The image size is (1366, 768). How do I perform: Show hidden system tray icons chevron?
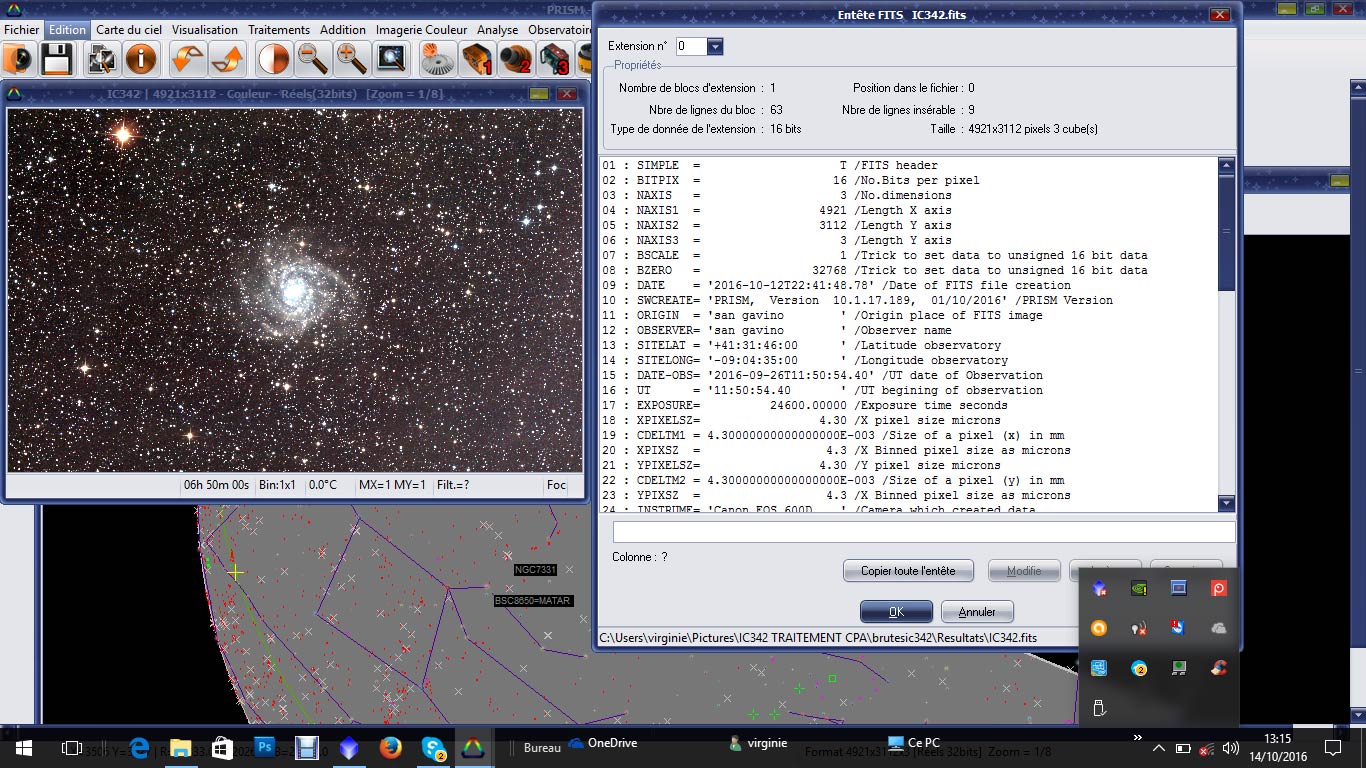pos(1158,748)
